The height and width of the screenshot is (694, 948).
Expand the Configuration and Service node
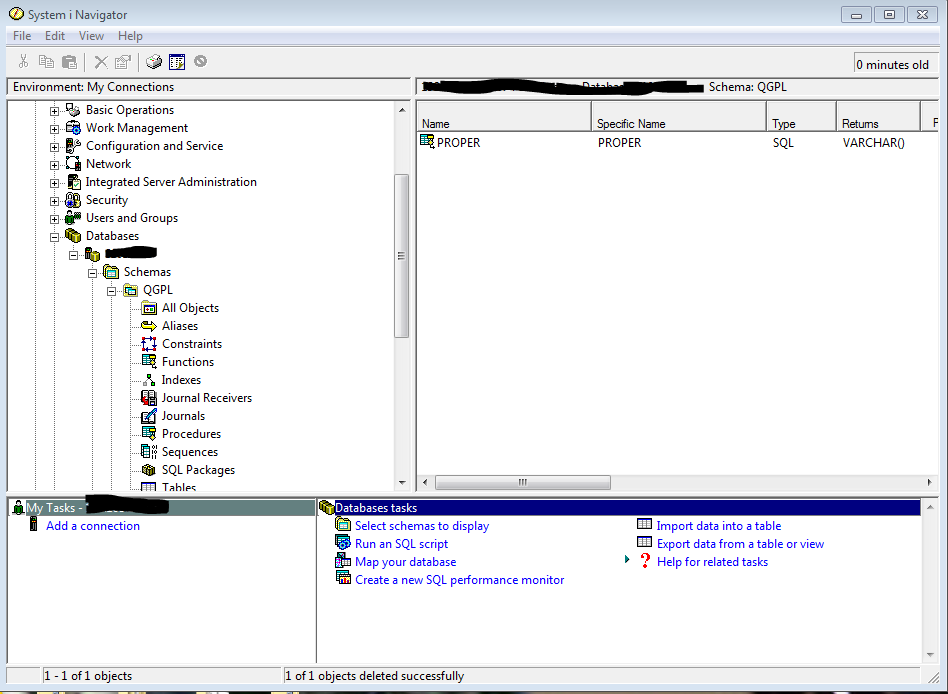pyautogui.click(x=54, y=148)
